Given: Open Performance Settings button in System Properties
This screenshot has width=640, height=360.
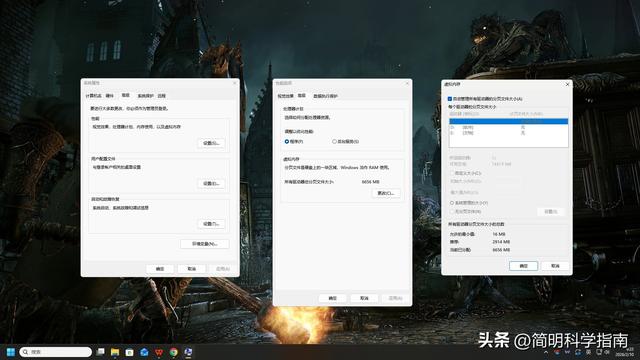Looking at the screenshot, I should 211,143.
